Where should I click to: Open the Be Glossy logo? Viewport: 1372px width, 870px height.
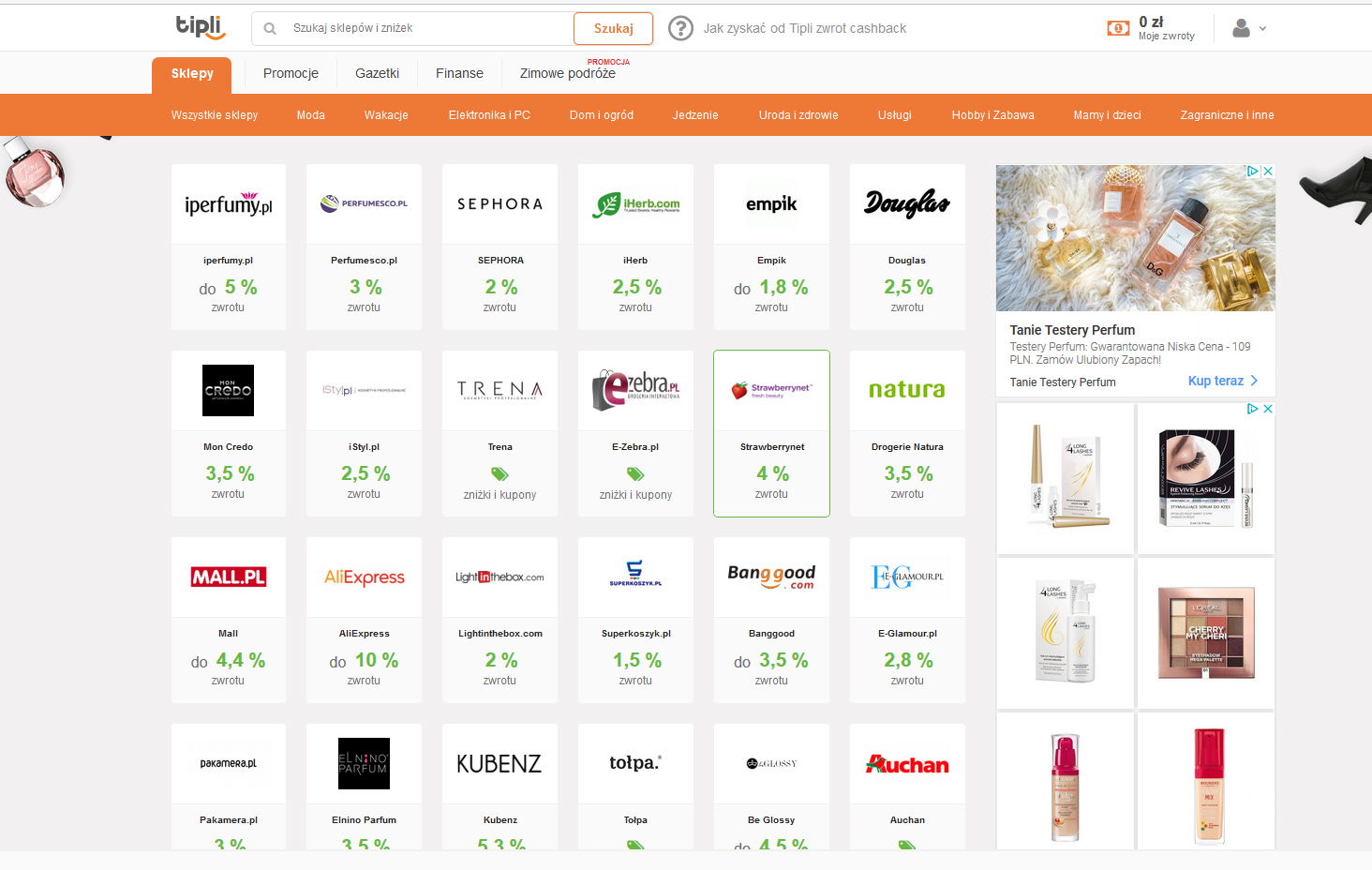point(771,763)
